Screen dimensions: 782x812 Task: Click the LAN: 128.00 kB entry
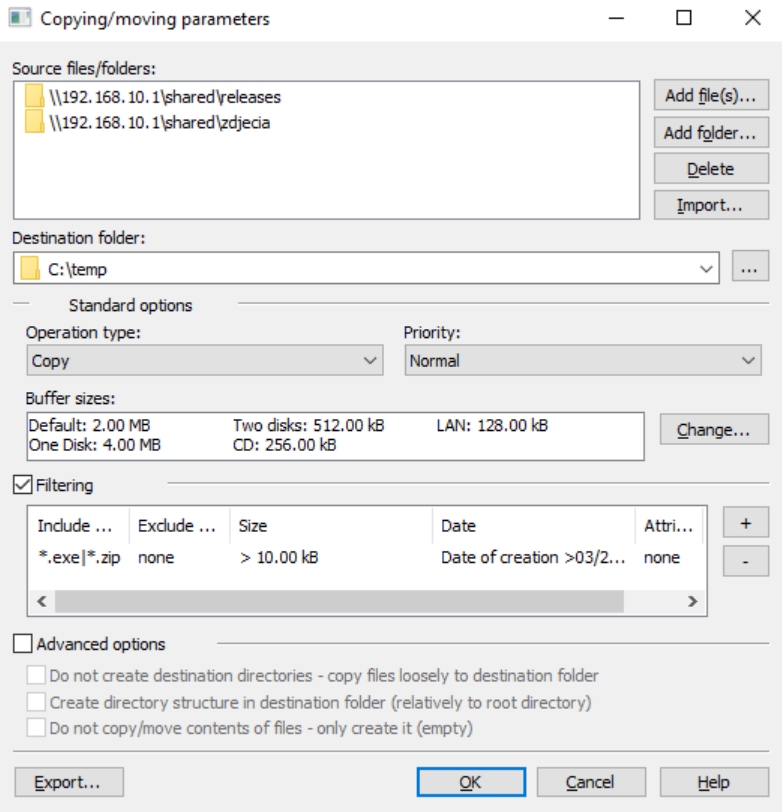click(492, 425)
